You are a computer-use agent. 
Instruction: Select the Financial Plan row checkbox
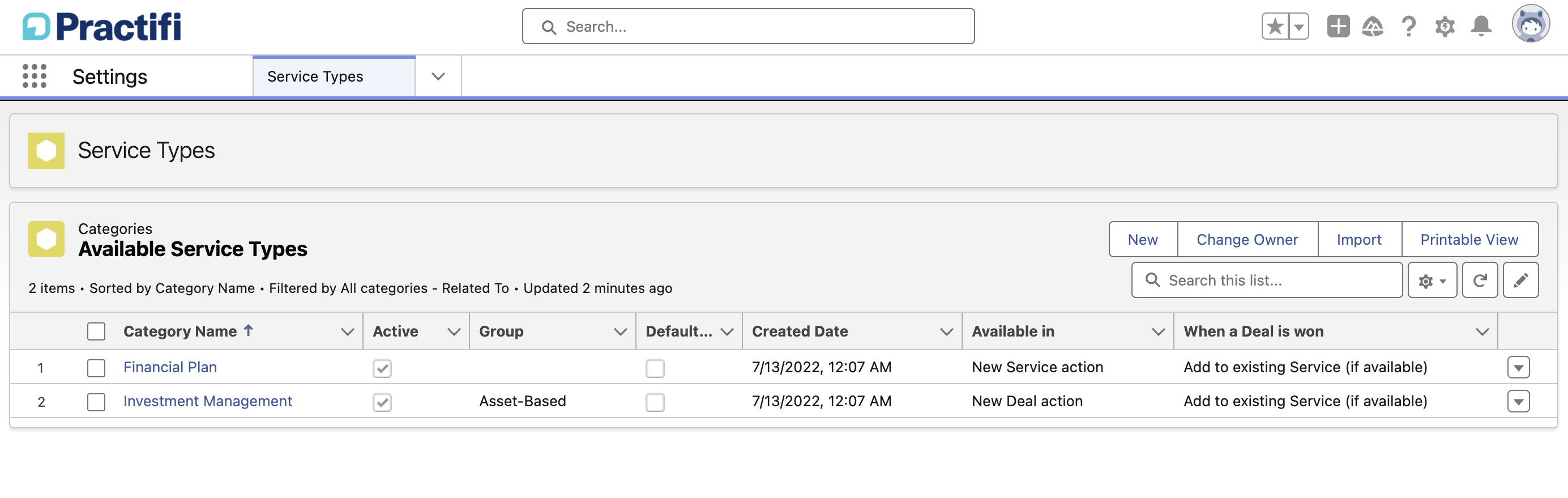click(x=96, y=368)
